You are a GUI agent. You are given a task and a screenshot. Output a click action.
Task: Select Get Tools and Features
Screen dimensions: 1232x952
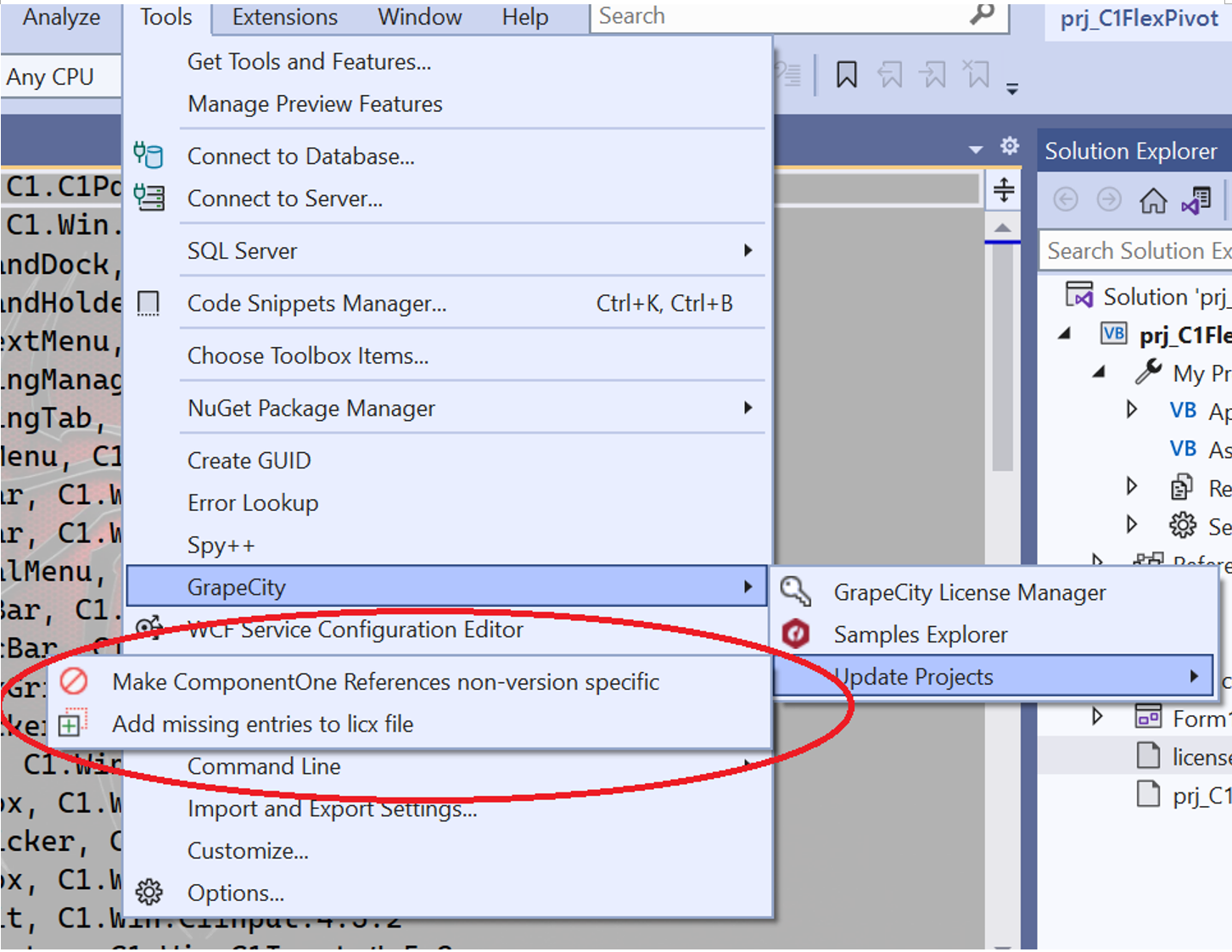click(449, 62)
